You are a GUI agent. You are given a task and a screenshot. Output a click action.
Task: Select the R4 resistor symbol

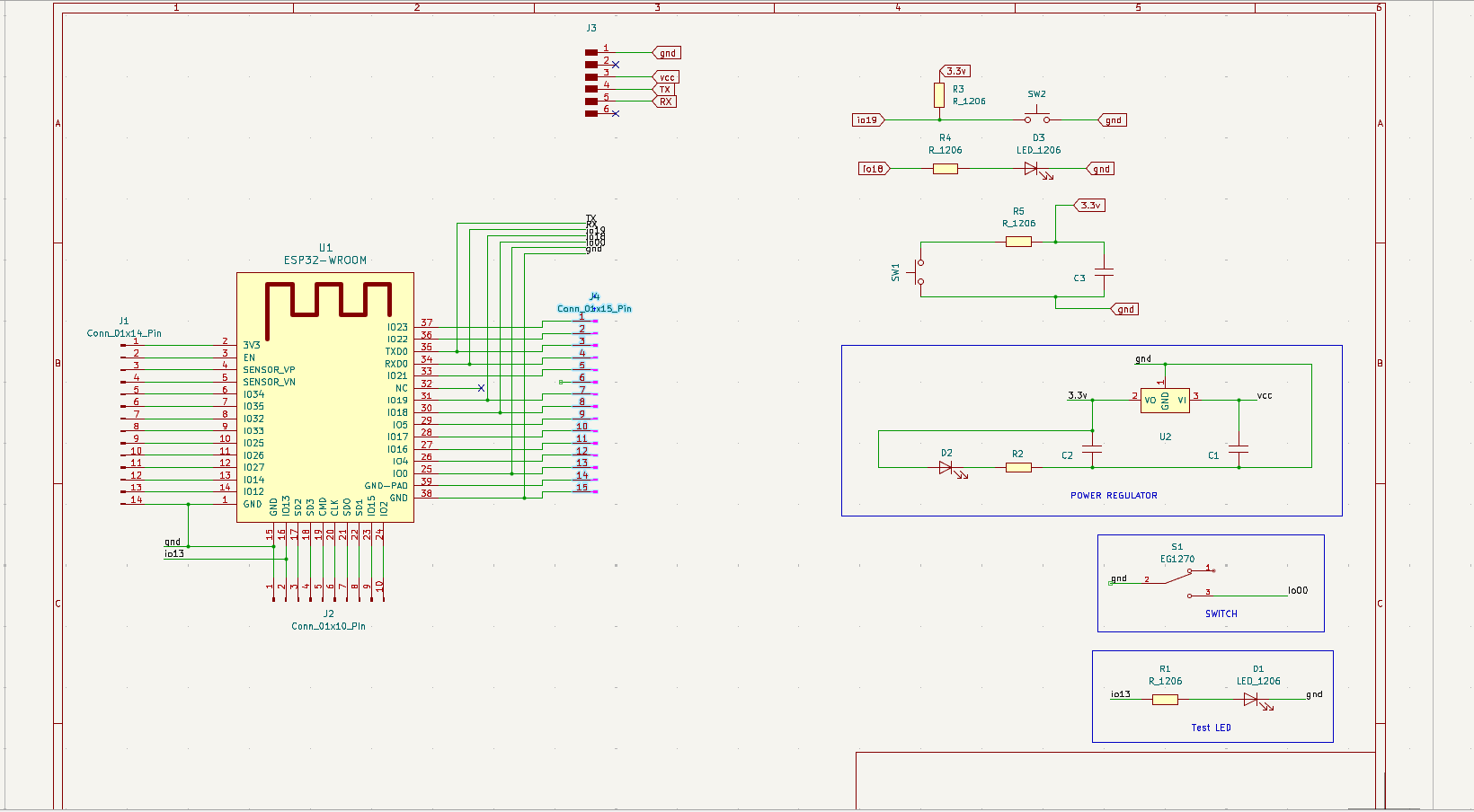coord(946,169)
